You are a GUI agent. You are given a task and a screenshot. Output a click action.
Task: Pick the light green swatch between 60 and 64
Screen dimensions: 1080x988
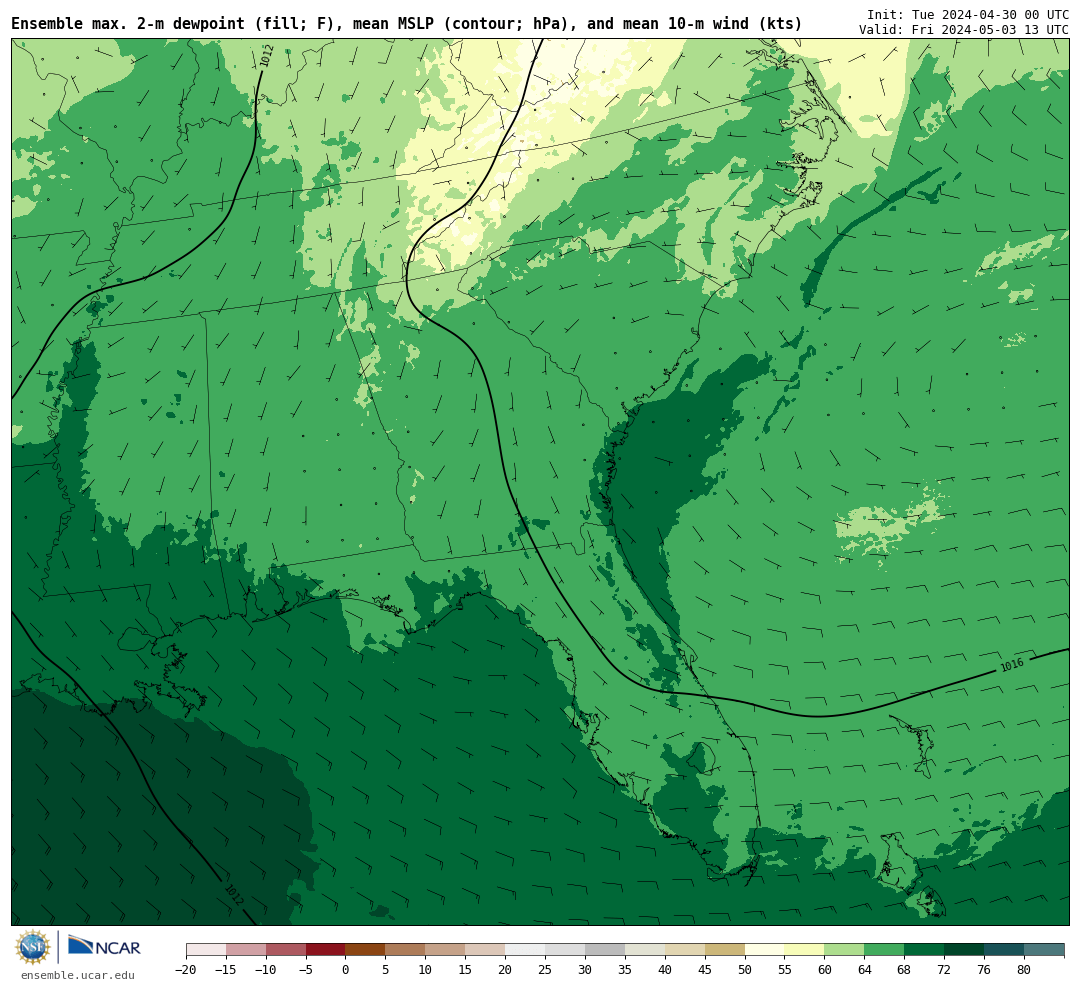pyautogui.click(x=845, y=950)
